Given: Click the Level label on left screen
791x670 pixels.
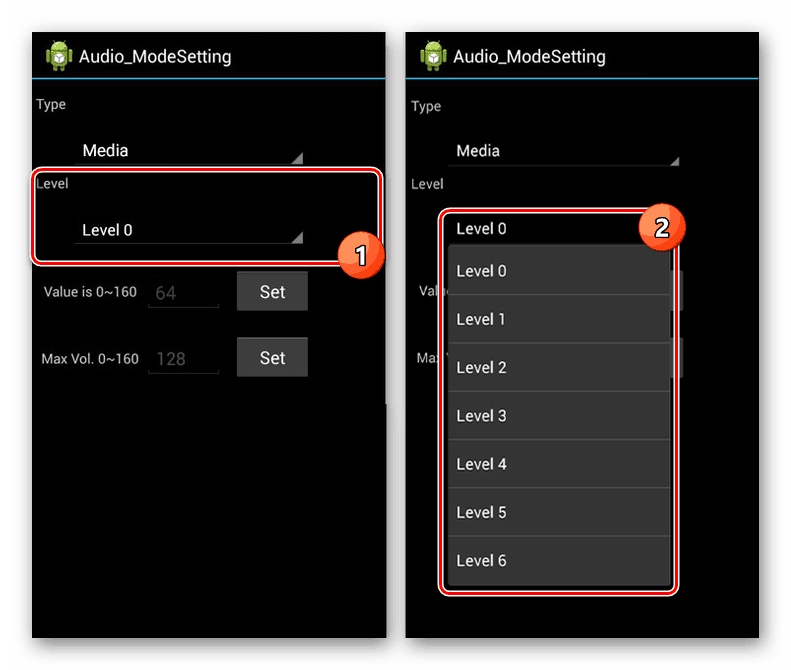Looking at the screenshot, I should pos(52,184).
